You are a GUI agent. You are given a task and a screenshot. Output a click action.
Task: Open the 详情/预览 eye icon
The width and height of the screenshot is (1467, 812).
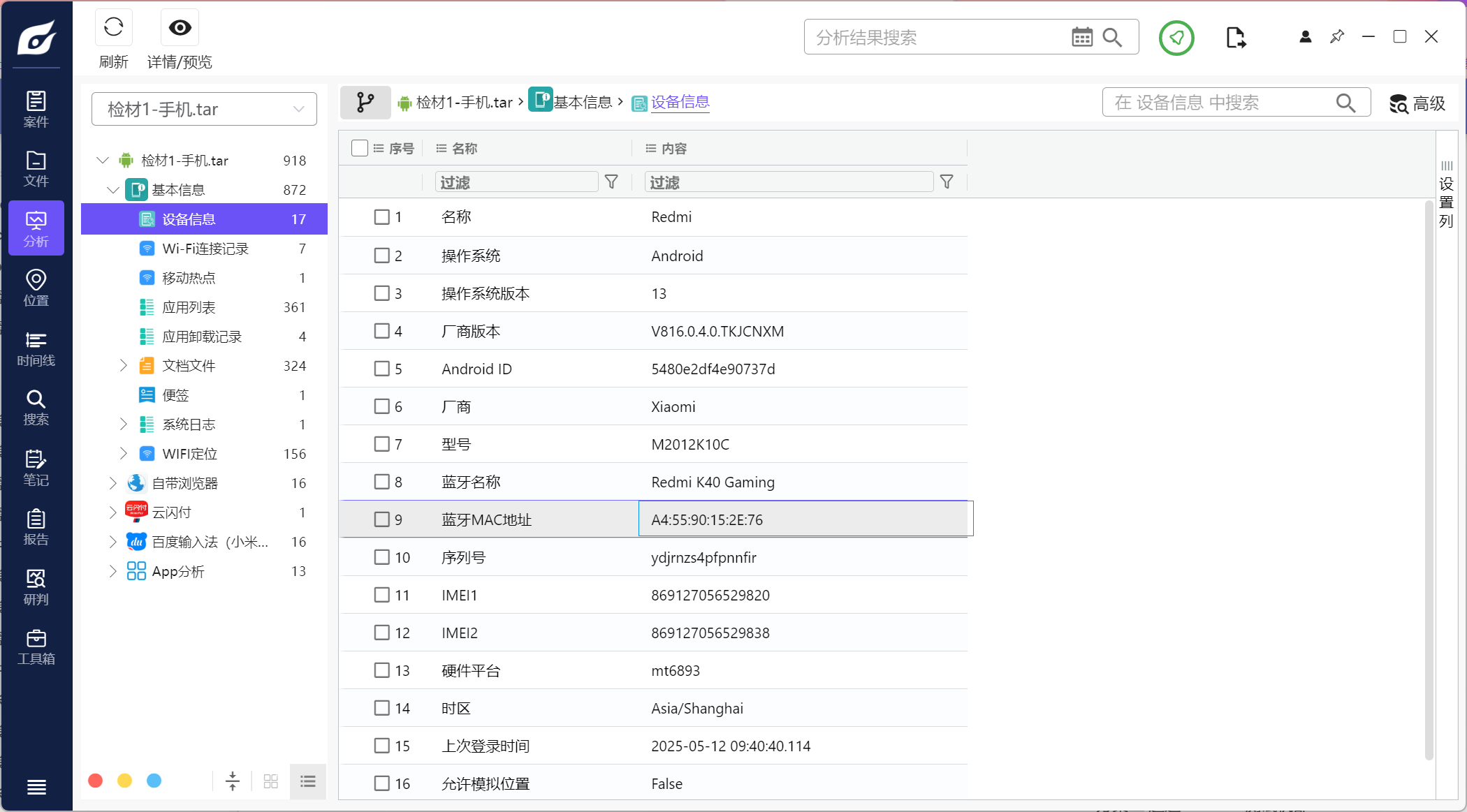(180, 28)
